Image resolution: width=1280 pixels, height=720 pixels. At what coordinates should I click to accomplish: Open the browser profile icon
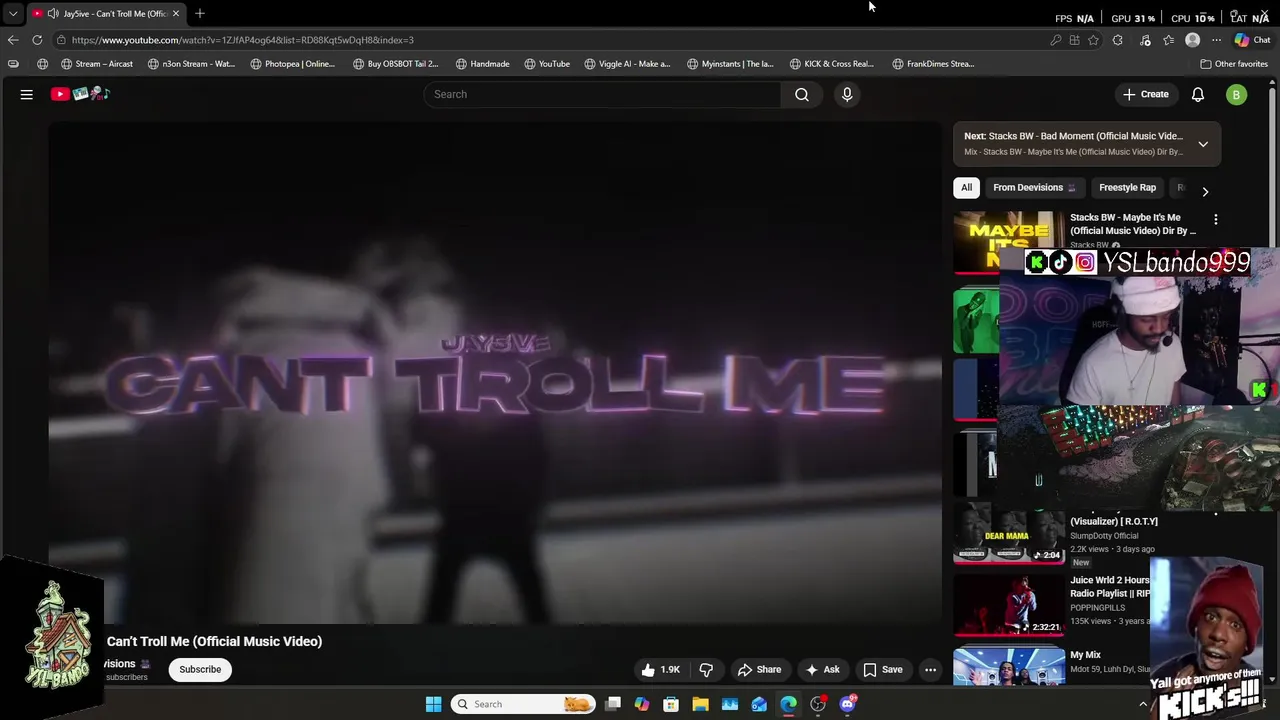(1192, 40)
